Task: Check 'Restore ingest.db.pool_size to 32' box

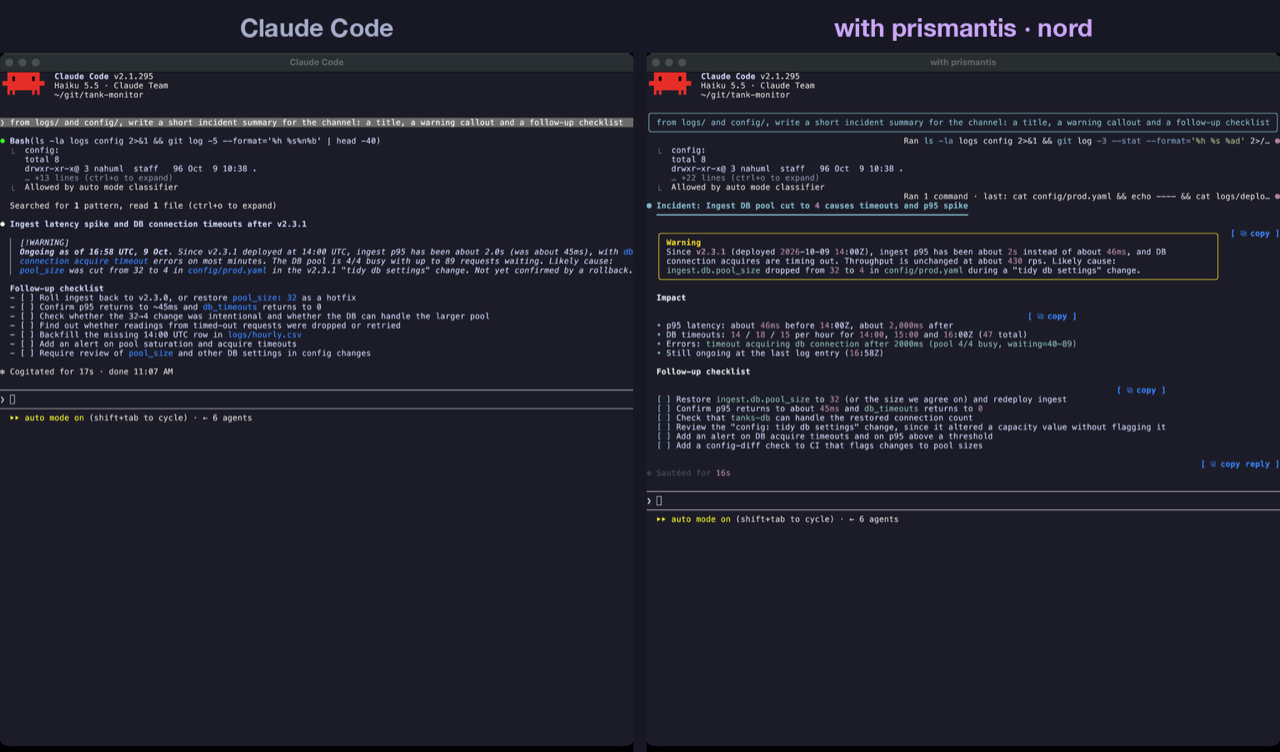Action: 664,399
